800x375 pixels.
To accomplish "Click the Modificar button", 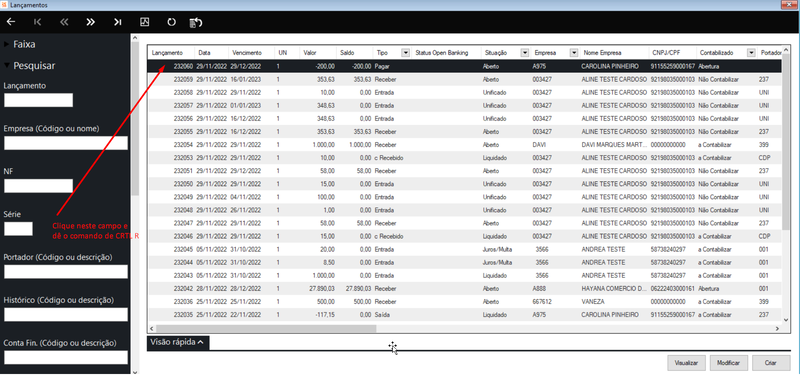I will (x=729, y=363).
